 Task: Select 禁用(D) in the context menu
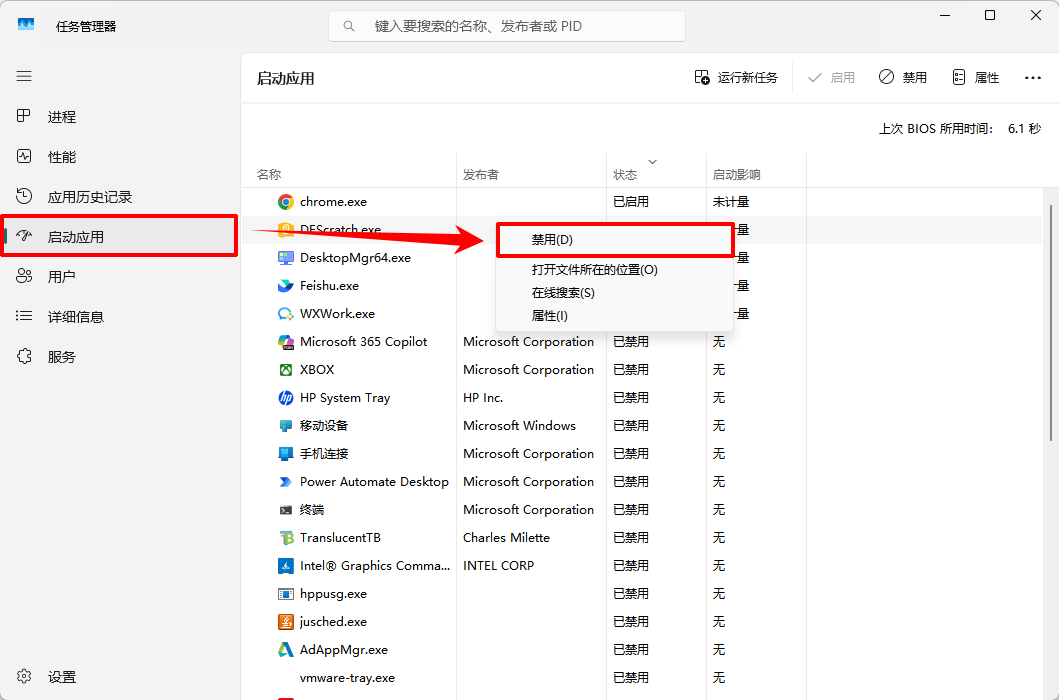(x=615, y=240)
